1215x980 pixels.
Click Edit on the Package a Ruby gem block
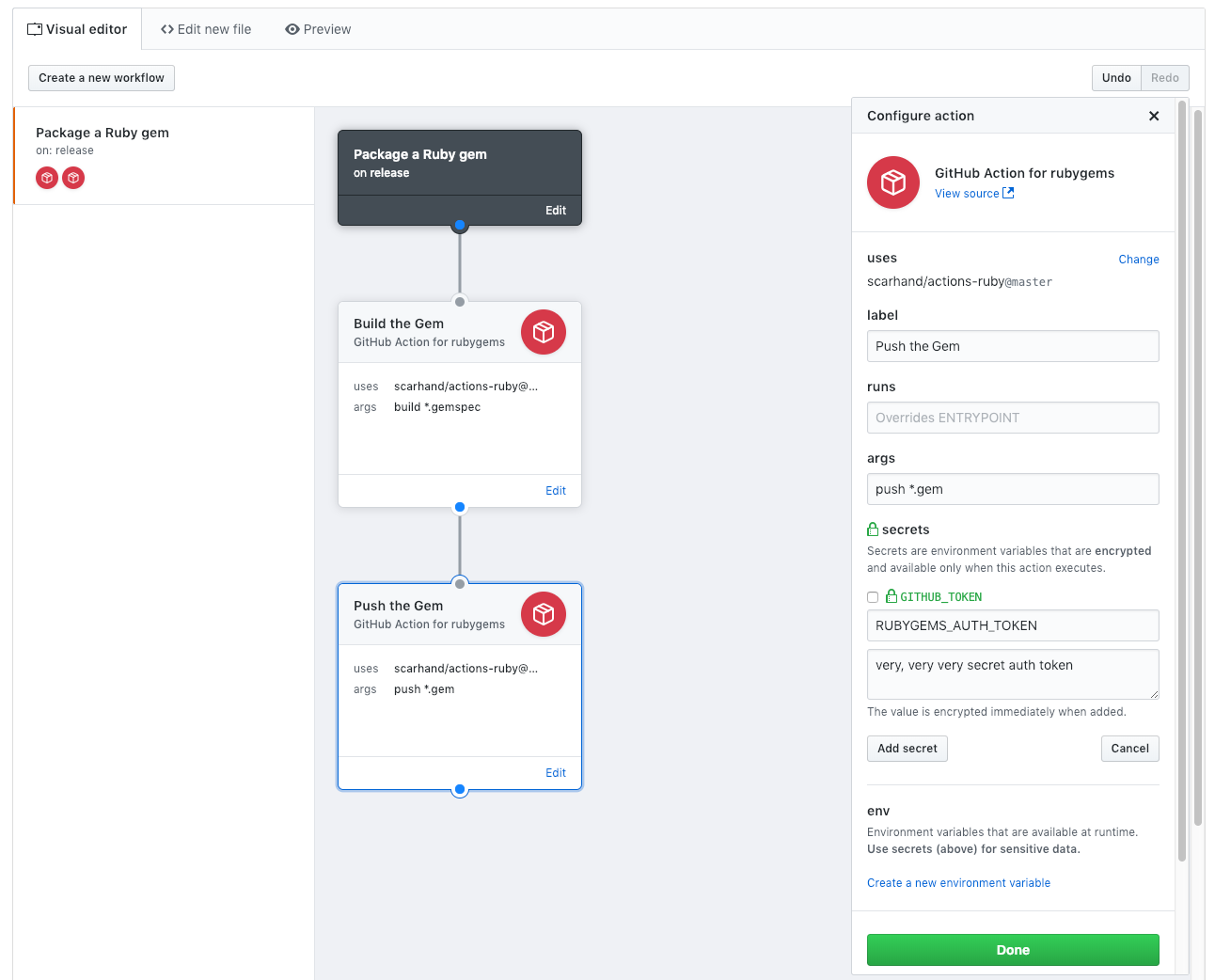click(556, 211)
